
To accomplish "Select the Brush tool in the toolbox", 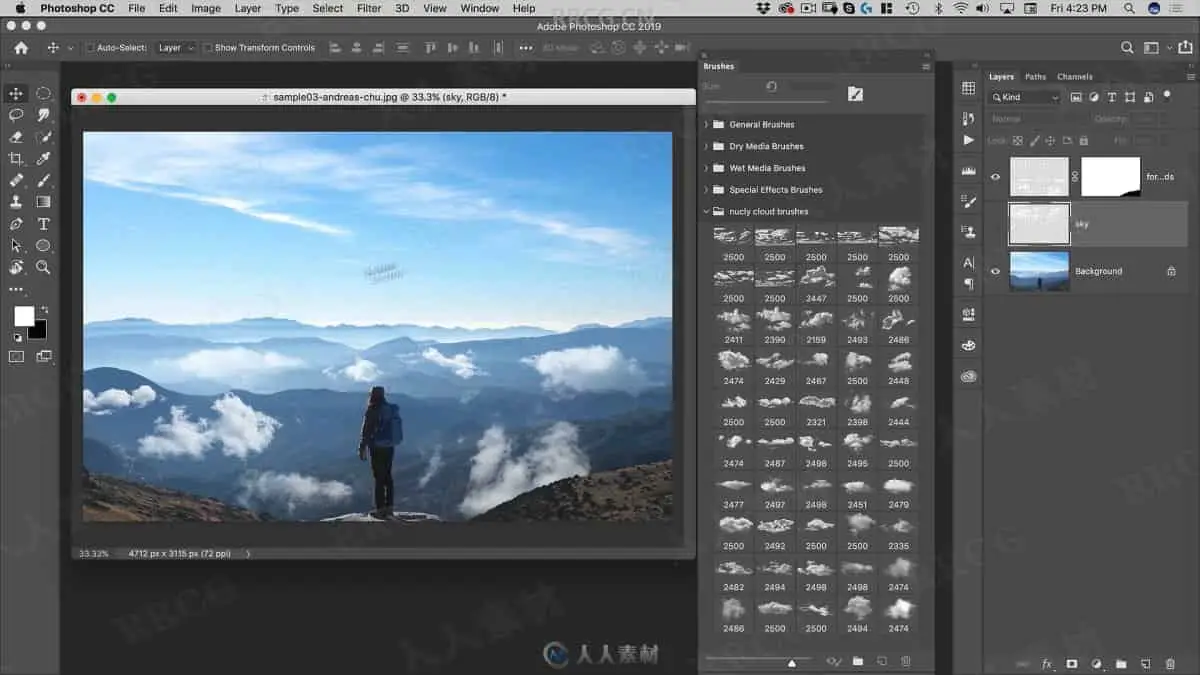I will (x=44, y=181).
